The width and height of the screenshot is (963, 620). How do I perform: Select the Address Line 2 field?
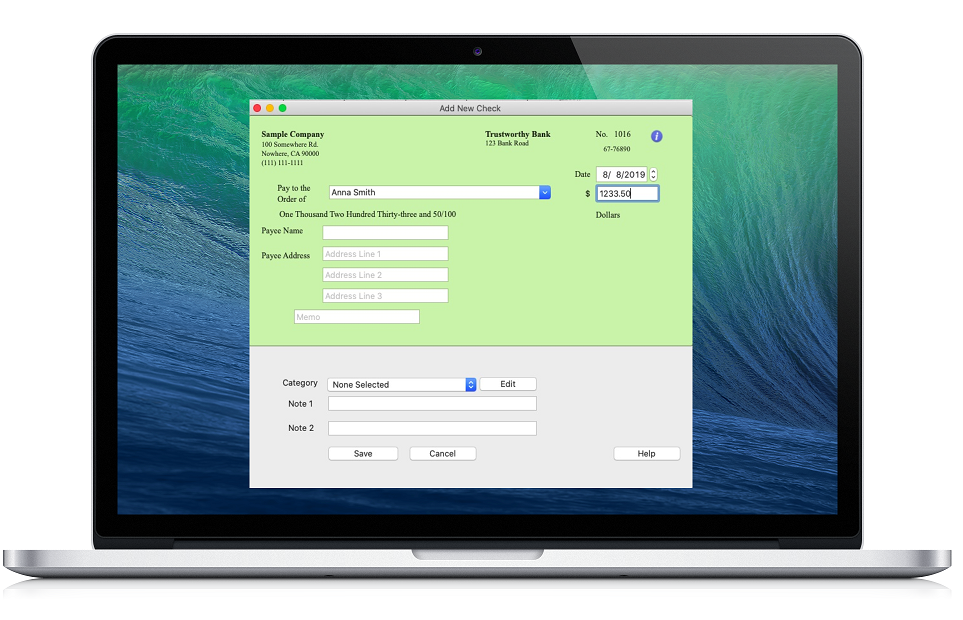385,275
